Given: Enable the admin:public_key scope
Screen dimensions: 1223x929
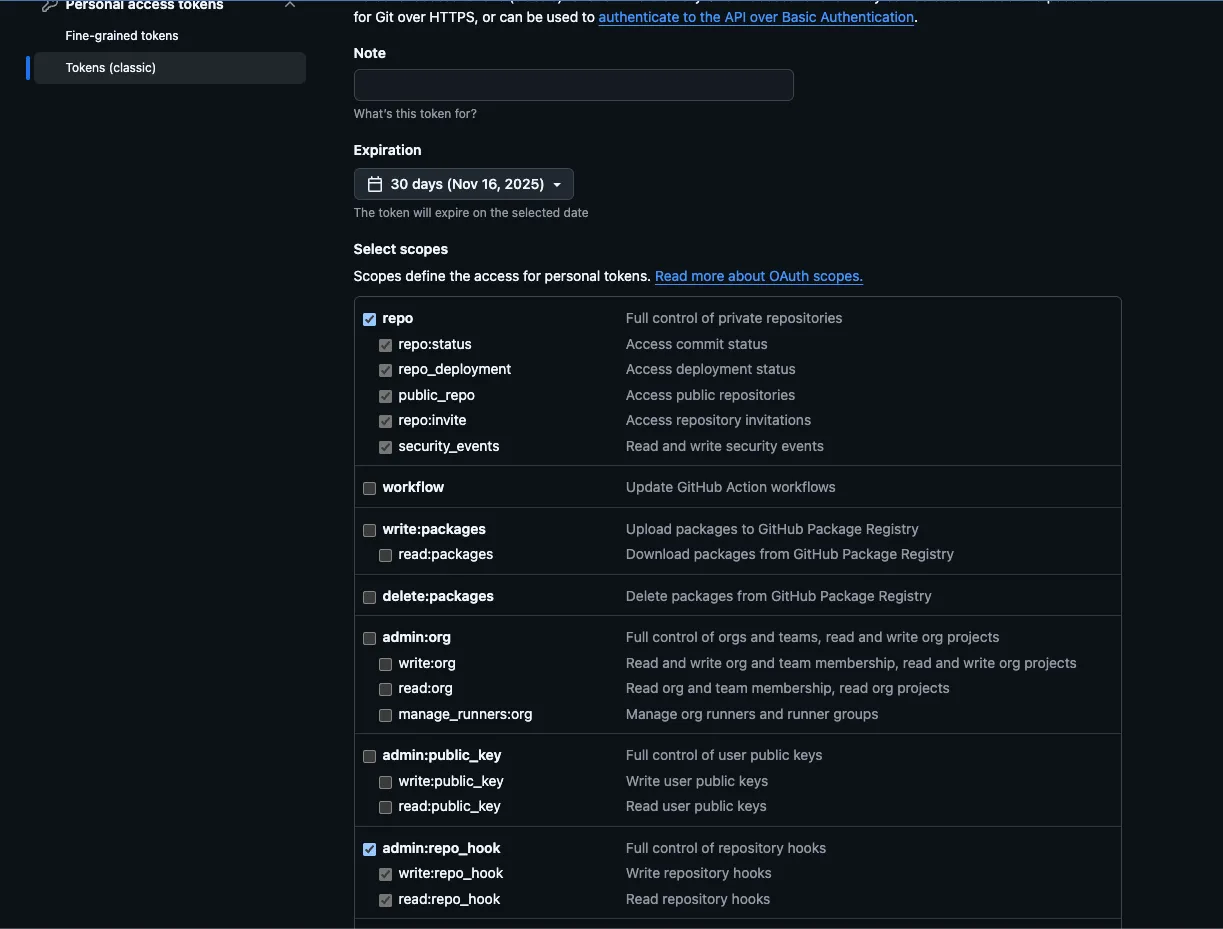Looking at the screenshot, I should pyautogui.click(x=369, y=756).
